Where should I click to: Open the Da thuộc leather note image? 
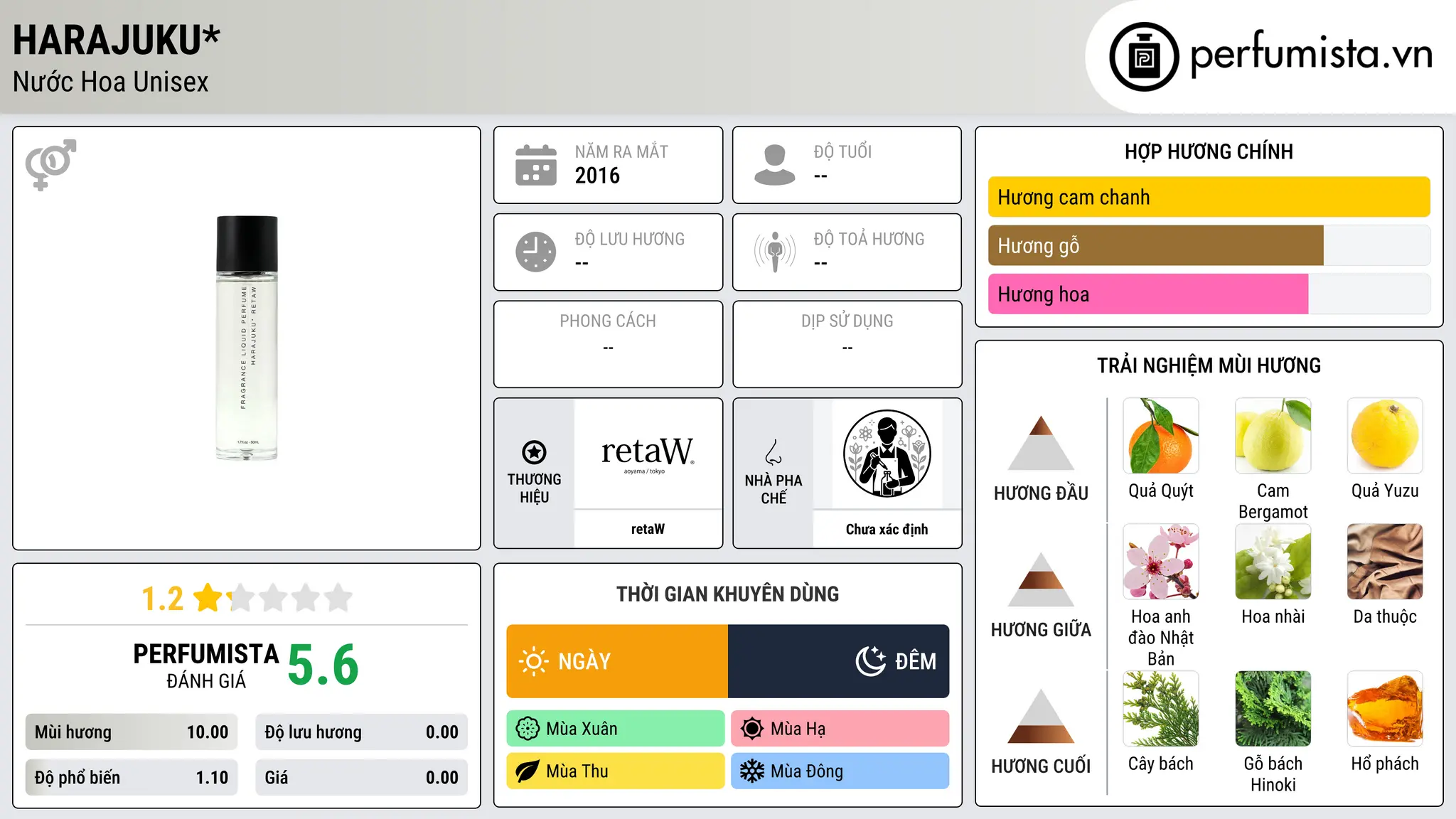(1385, 562)
